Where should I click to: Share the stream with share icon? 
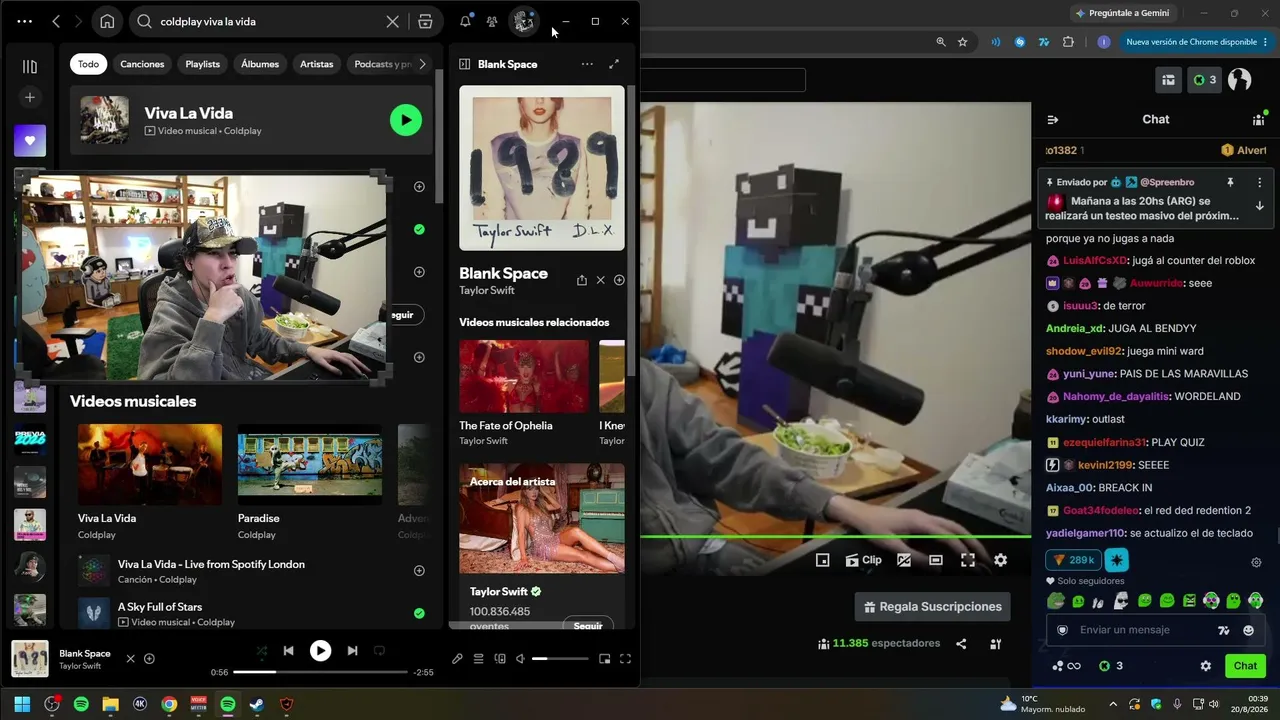(x=961, y=644)
